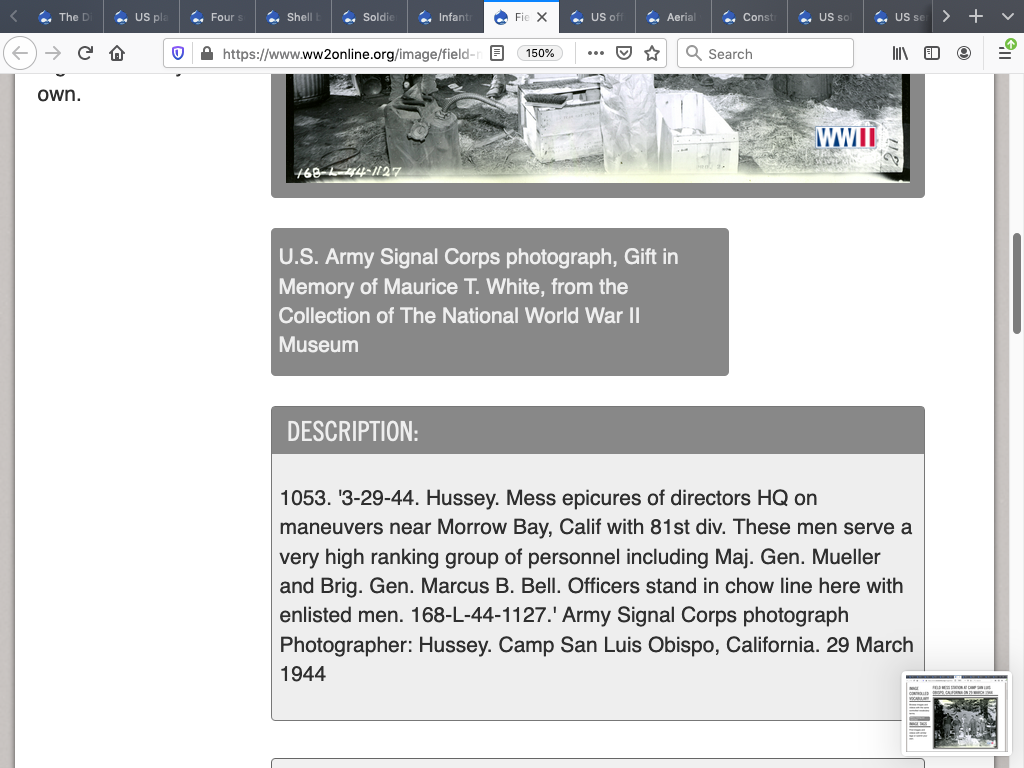Save page to Pocket
The image size is (1024, 768).
624,54
